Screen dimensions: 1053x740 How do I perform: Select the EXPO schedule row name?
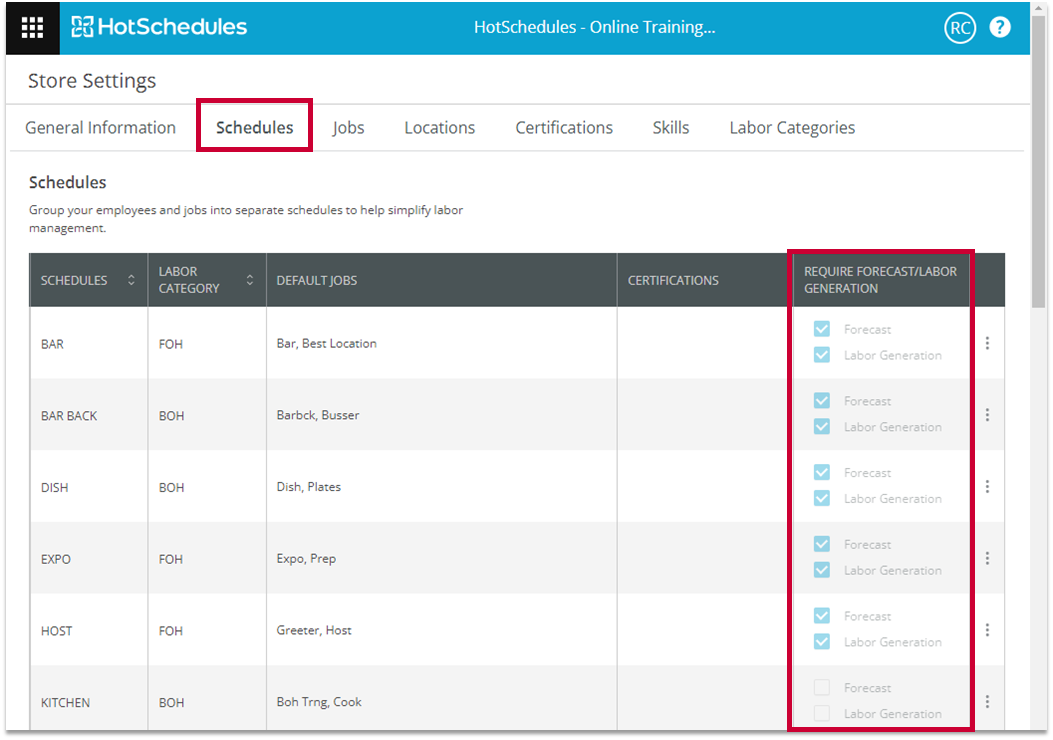point(56,559)
